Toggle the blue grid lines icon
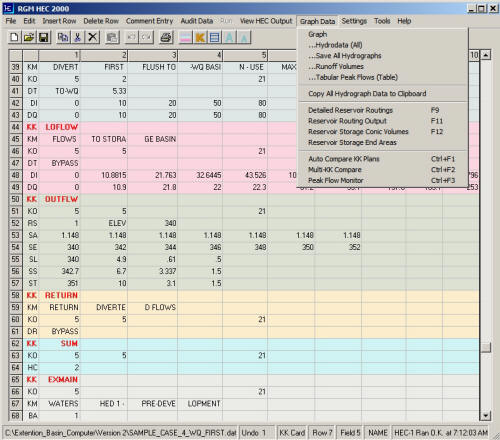Screen dimensions: 500x440 (x=215, y=37)
